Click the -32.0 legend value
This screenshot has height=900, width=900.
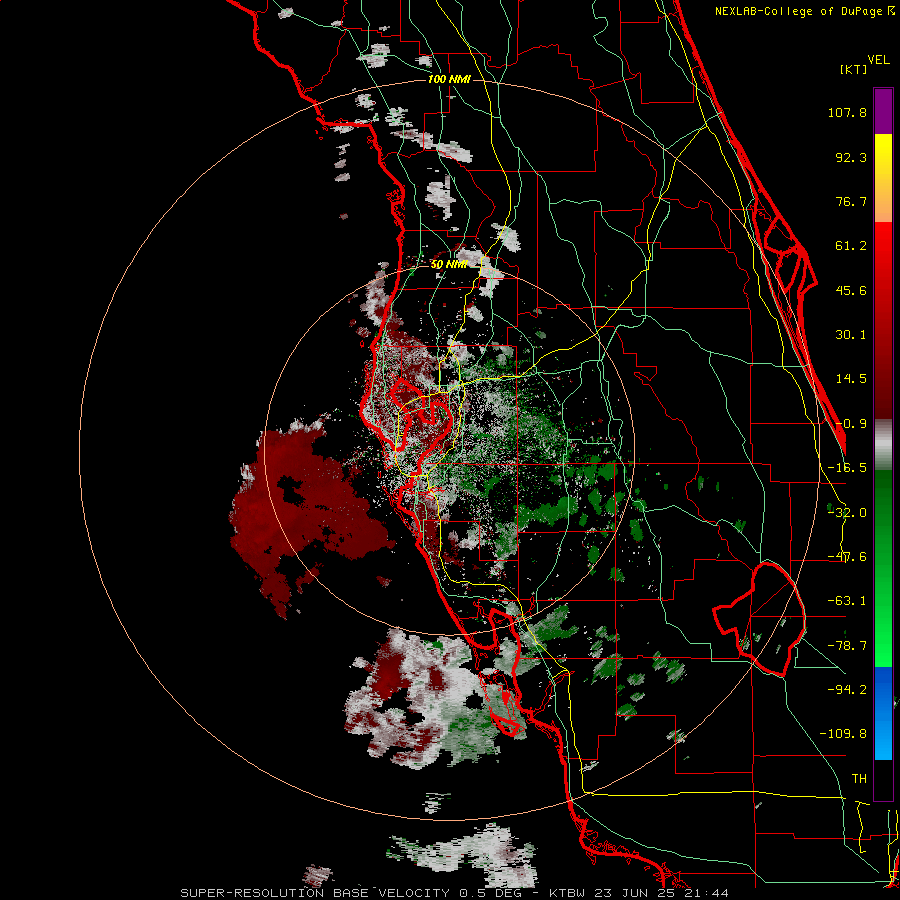point(847,513)
